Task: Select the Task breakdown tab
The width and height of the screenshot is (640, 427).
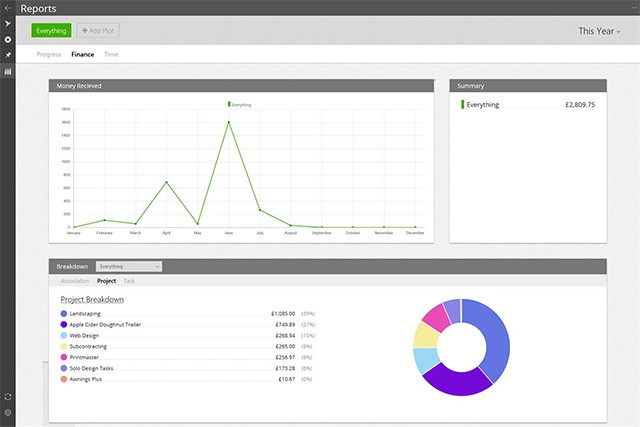Action: click(130, 281)
